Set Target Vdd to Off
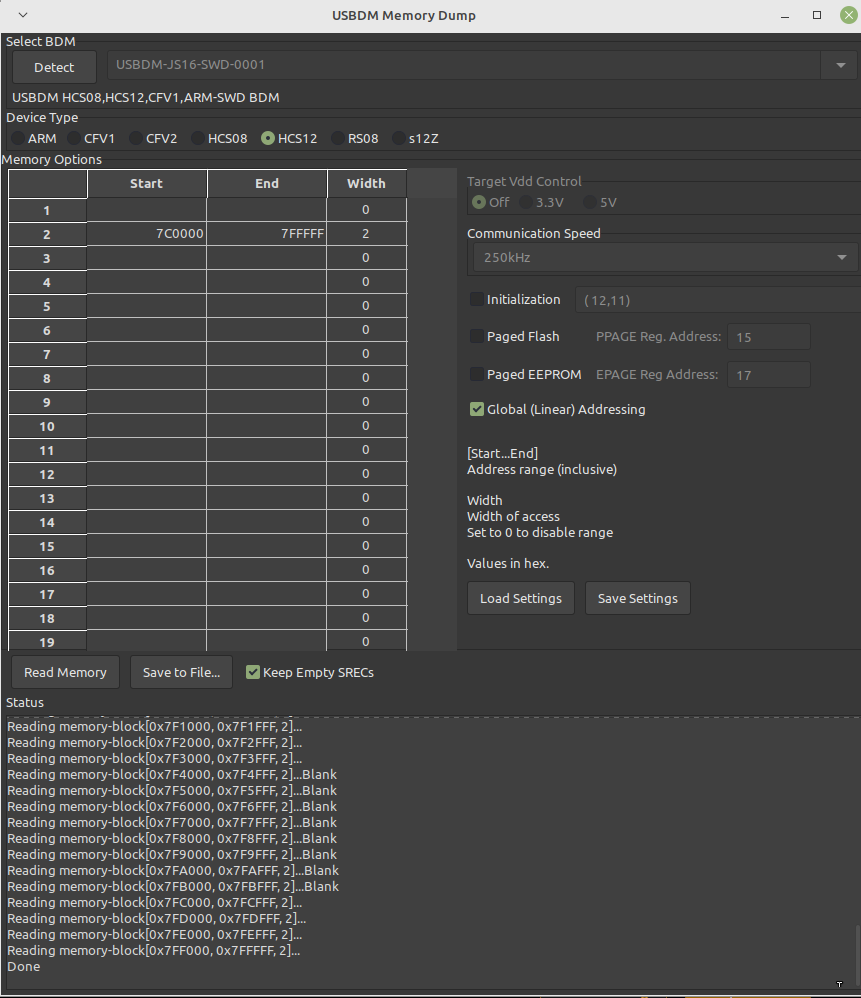Screen dimensions: 861x998 (x=491, y=202)
